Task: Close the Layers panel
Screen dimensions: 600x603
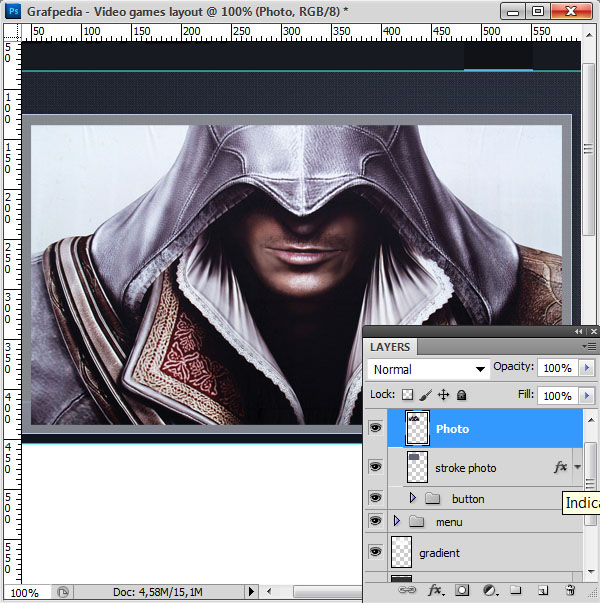Action: point(594,331)
